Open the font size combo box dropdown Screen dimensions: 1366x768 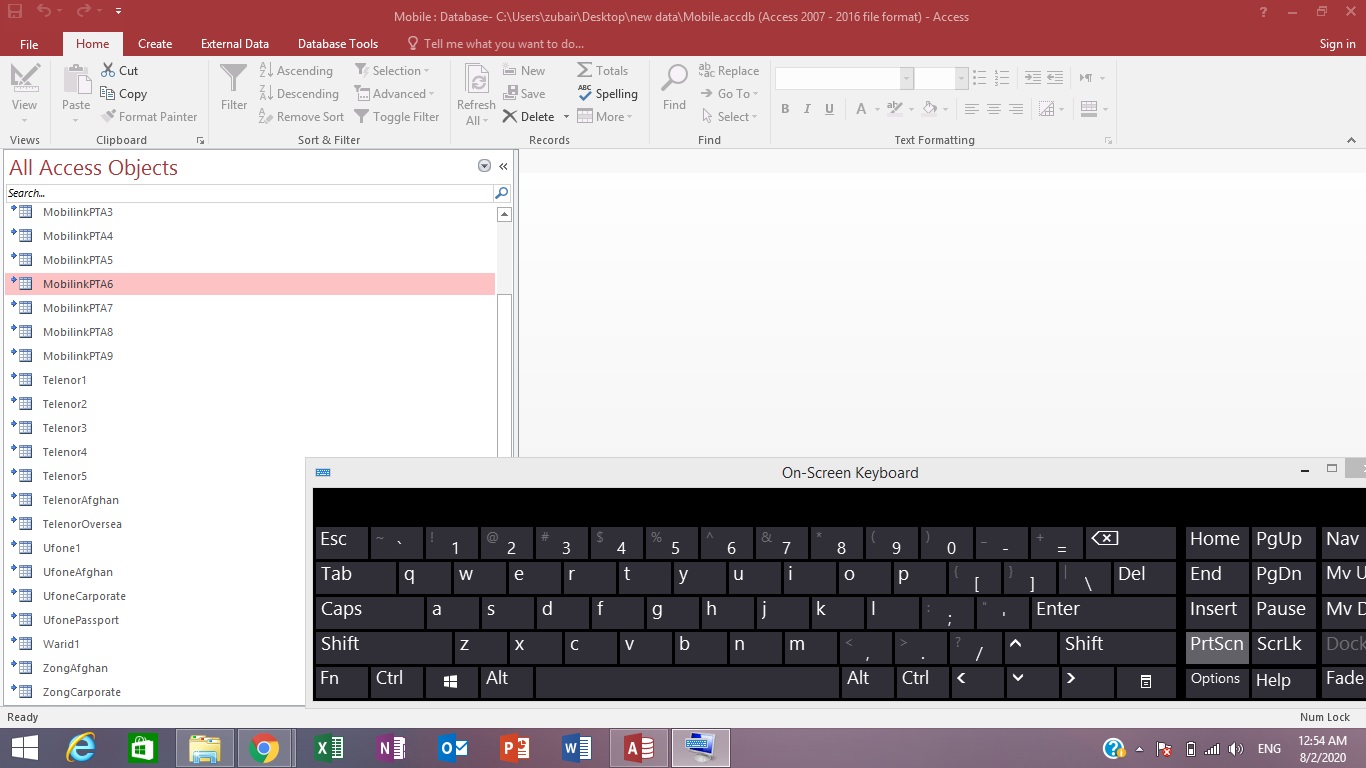click(961, 78)
